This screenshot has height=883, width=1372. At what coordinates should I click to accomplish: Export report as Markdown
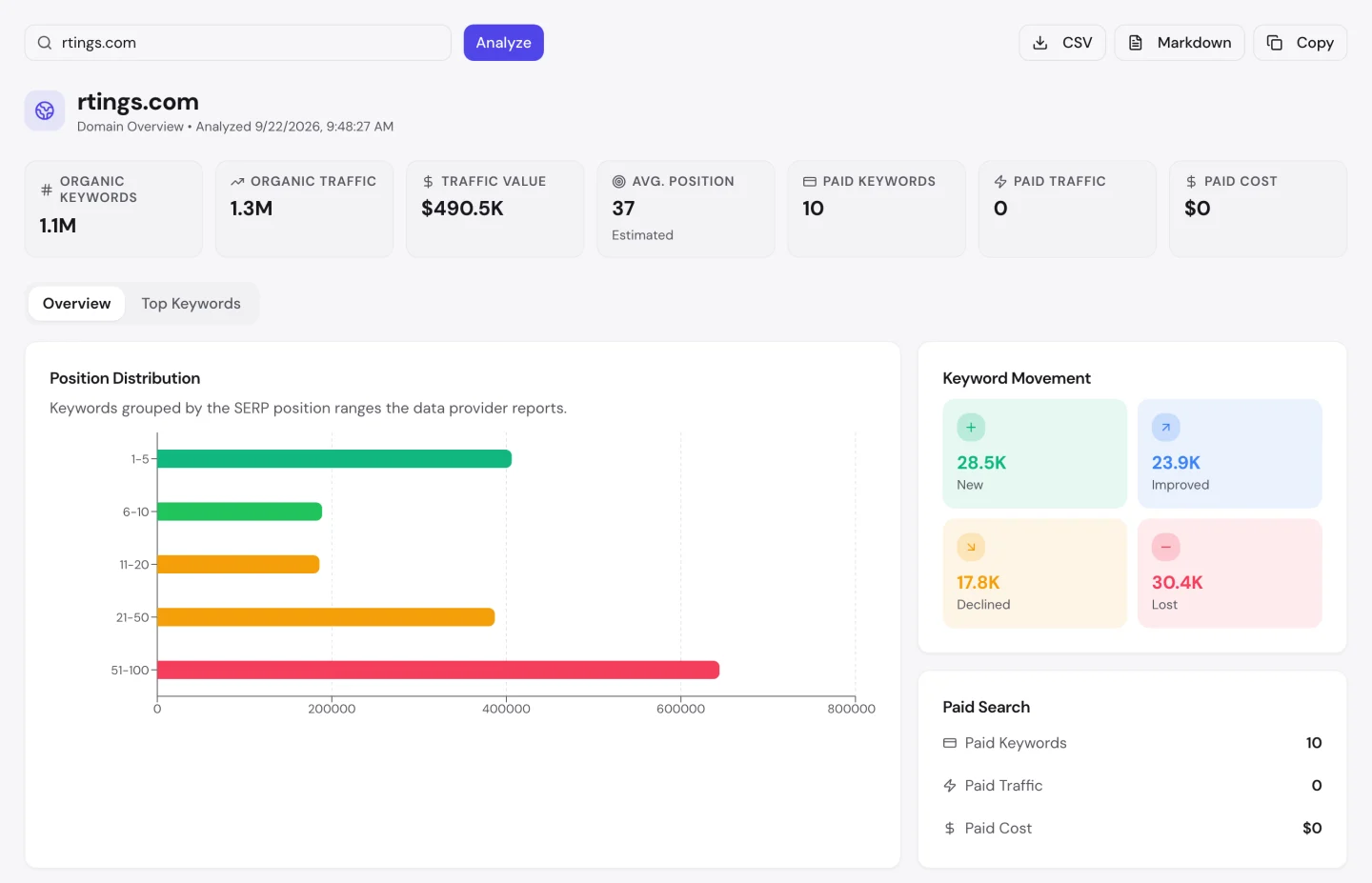point(1180,43)
